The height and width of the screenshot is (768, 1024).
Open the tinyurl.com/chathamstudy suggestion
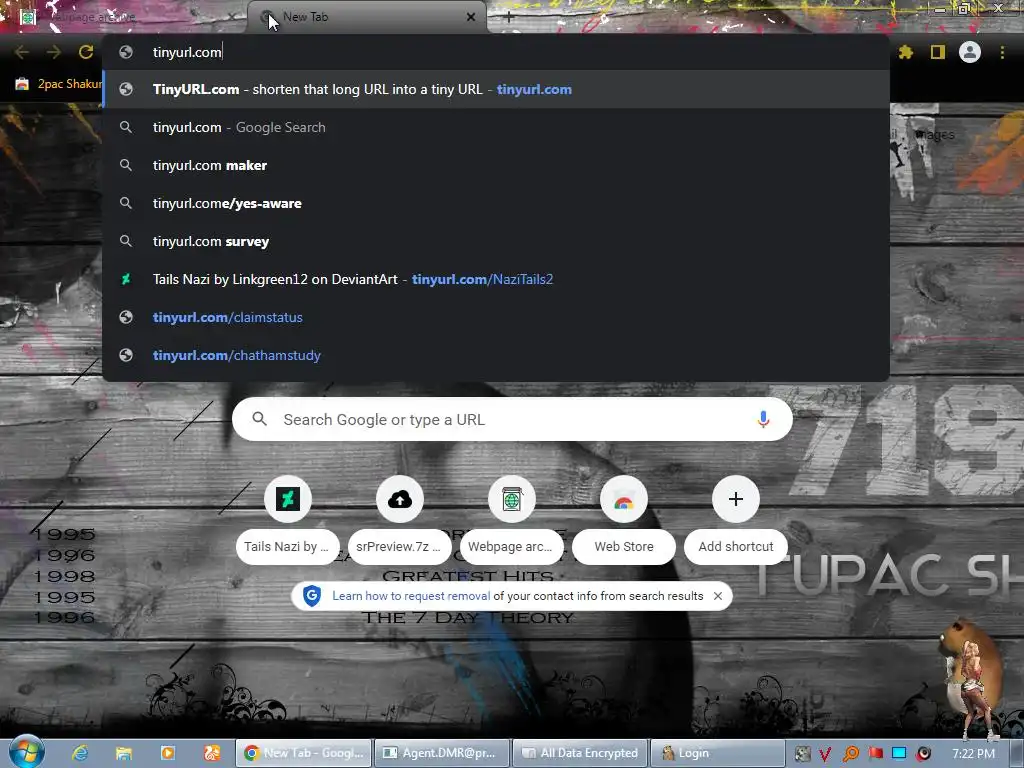pos(496,355)
